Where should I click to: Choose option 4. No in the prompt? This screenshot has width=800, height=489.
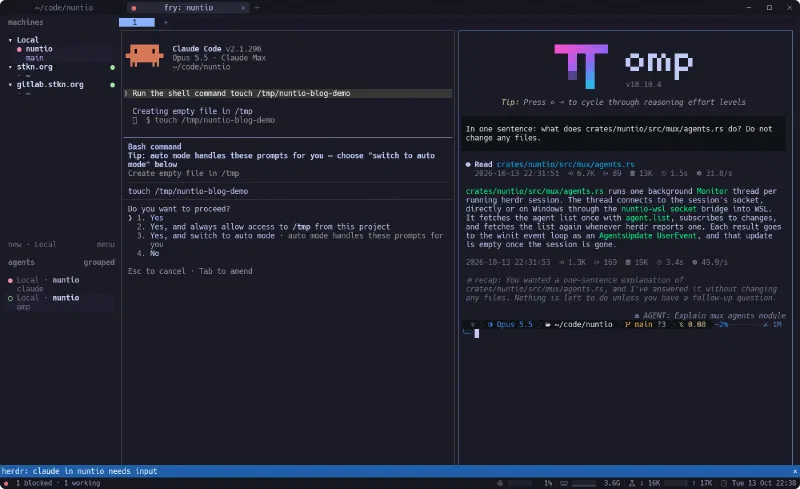[x=148, y=253]
